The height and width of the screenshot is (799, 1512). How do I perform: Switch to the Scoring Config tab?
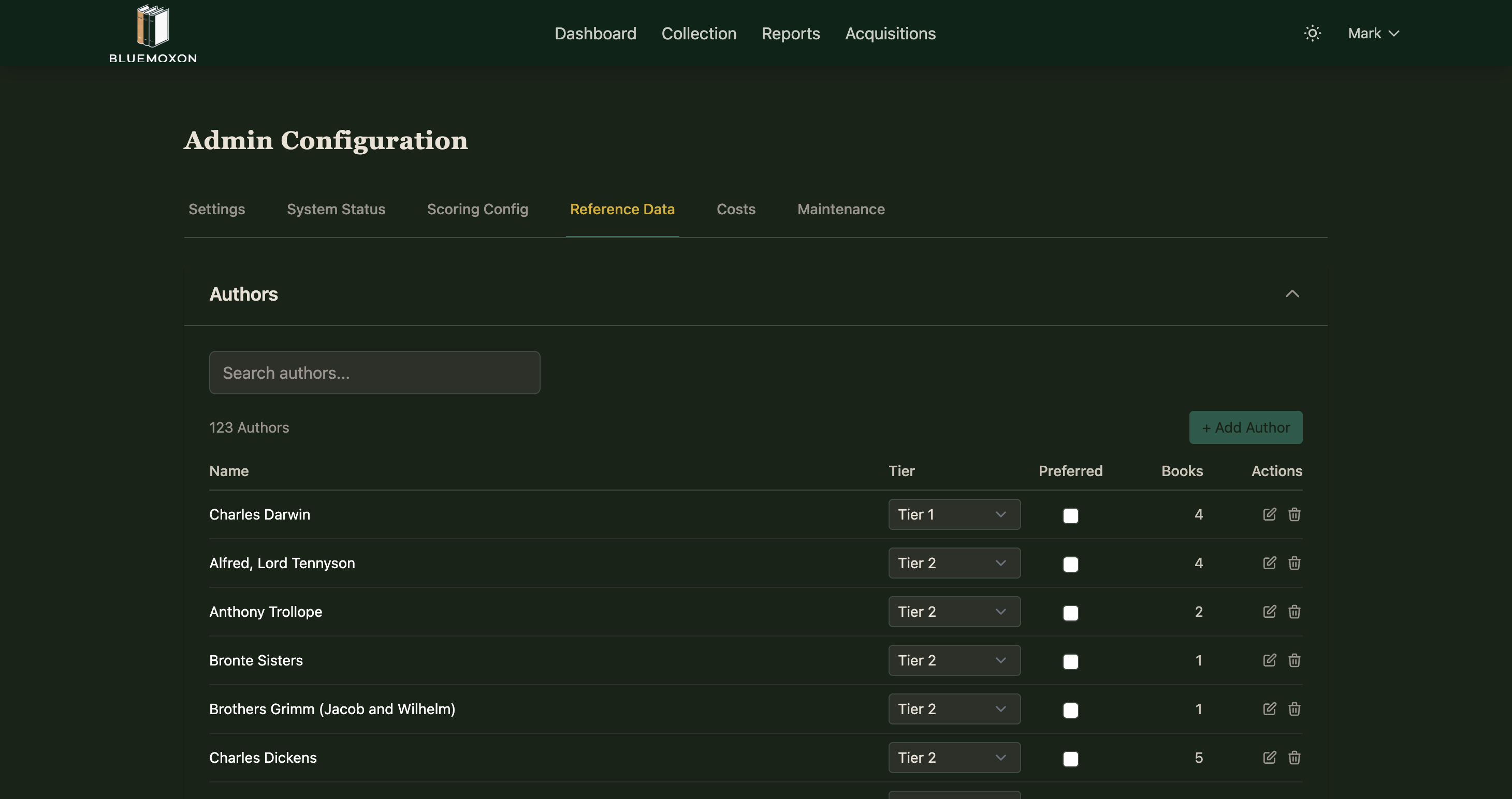click(x=477, y=210)
